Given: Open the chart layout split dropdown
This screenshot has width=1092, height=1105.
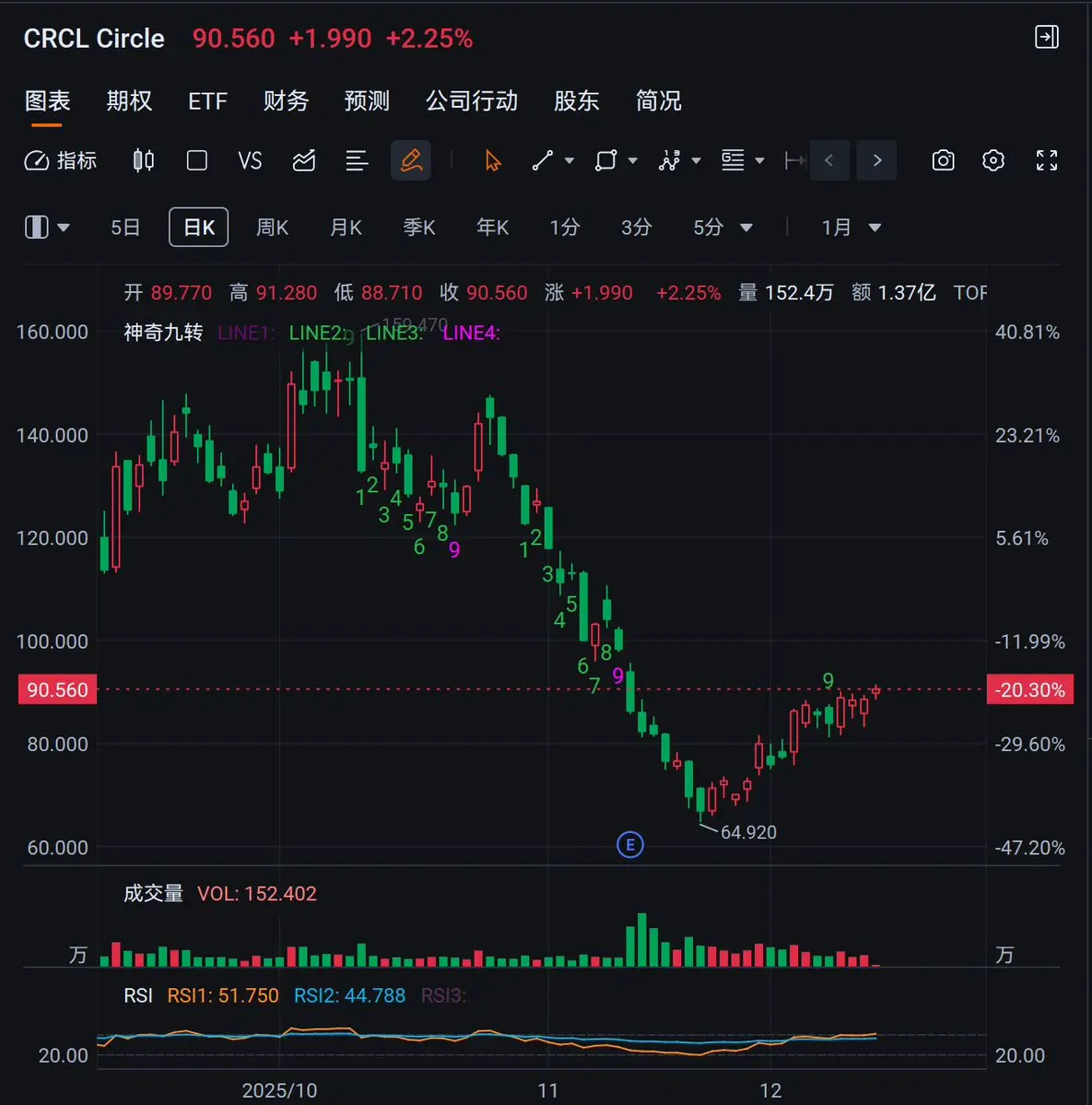Looking at the screenshot, I should coord(47,227).
